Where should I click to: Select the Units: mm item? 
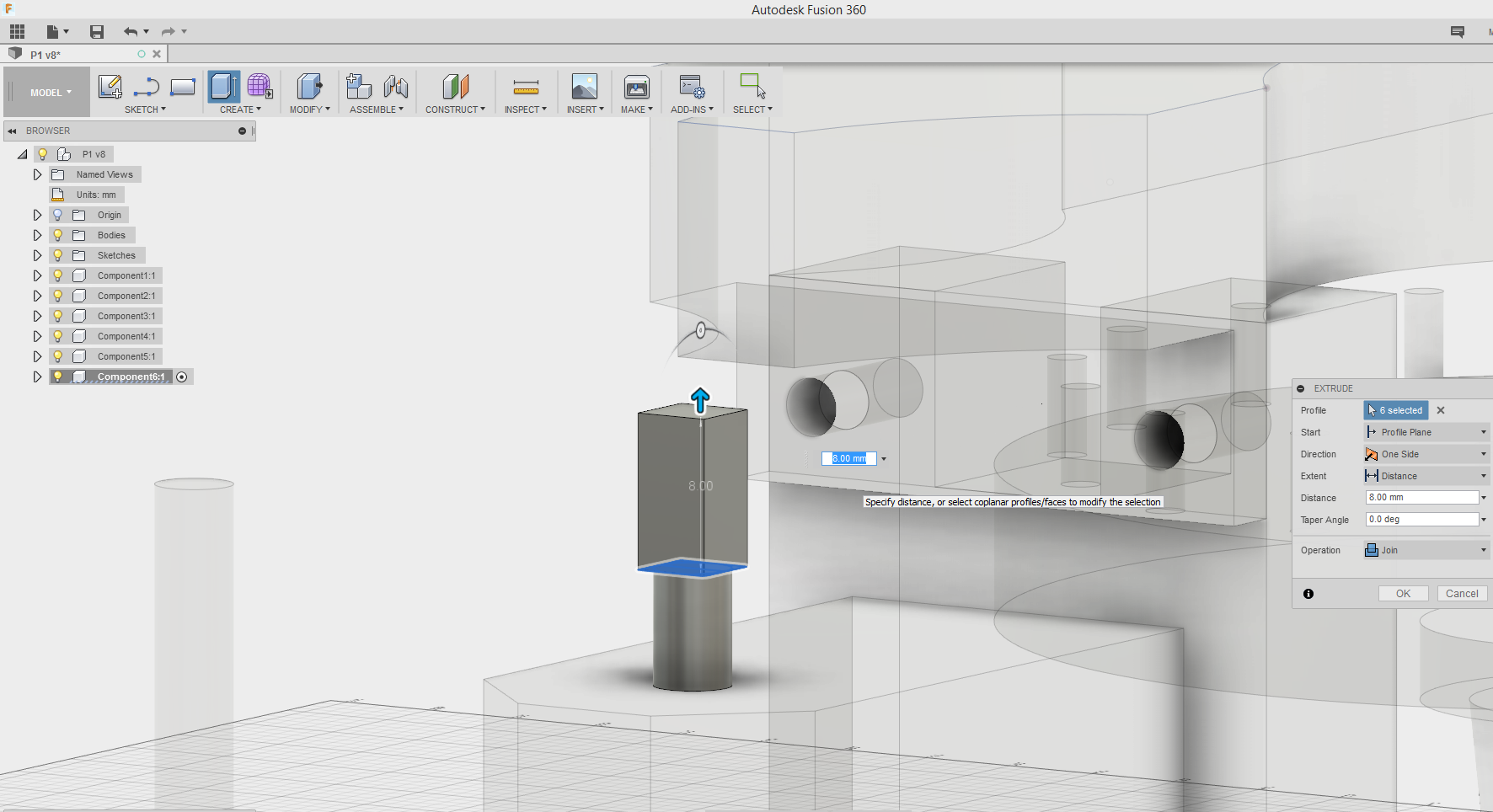[96, 195]
